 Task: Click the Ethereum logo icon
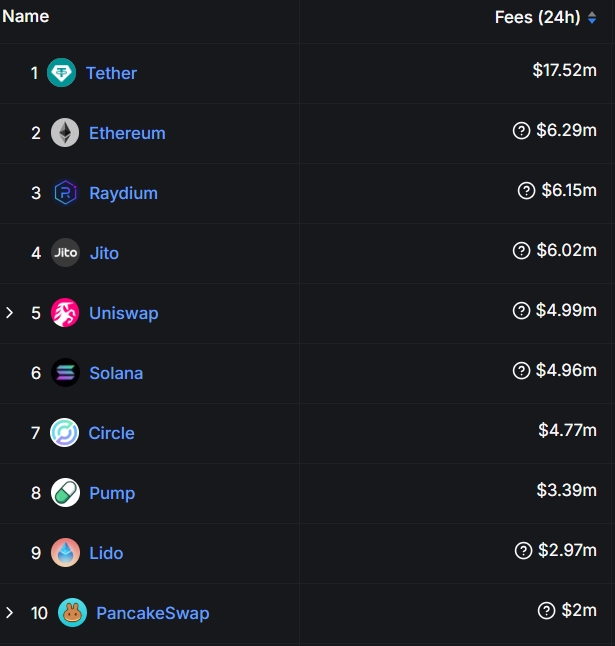click(65, 133)
